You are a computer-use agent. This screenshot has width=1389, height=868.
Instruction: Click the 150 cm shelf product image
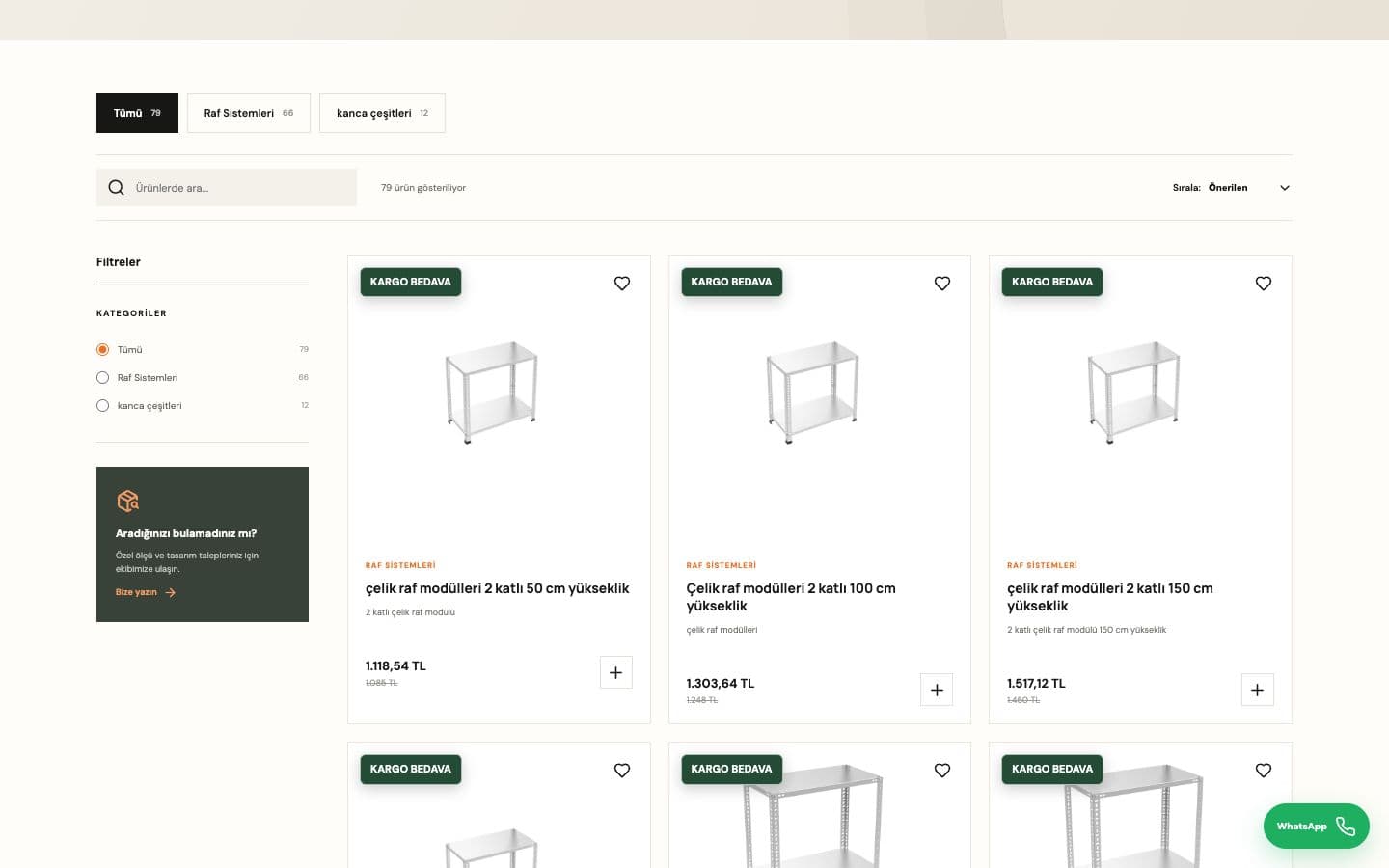coord(1134,392)
